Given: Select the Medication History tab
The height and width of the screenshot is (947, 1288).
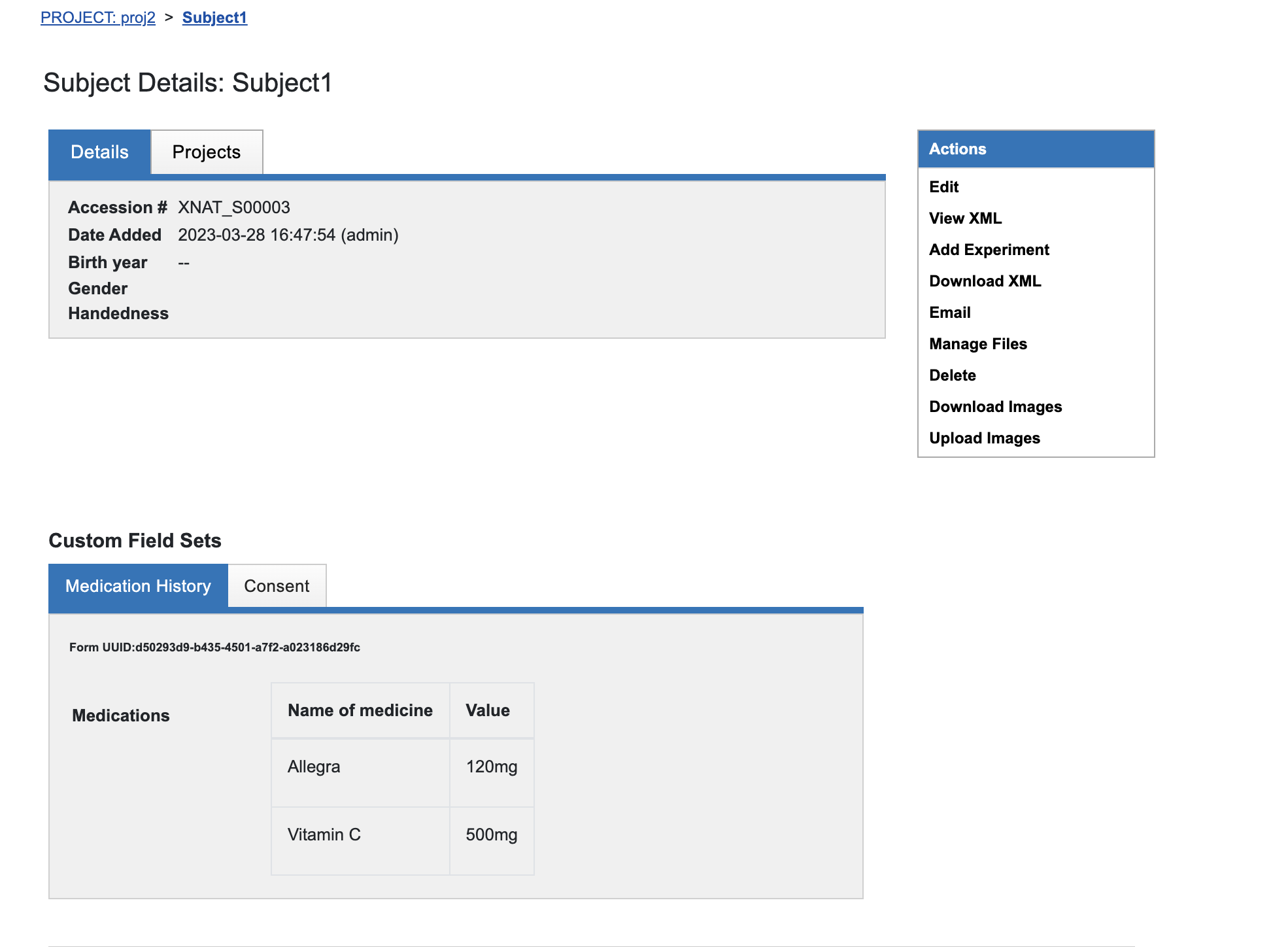Looking at the screenshot, I should click(138, 586).
